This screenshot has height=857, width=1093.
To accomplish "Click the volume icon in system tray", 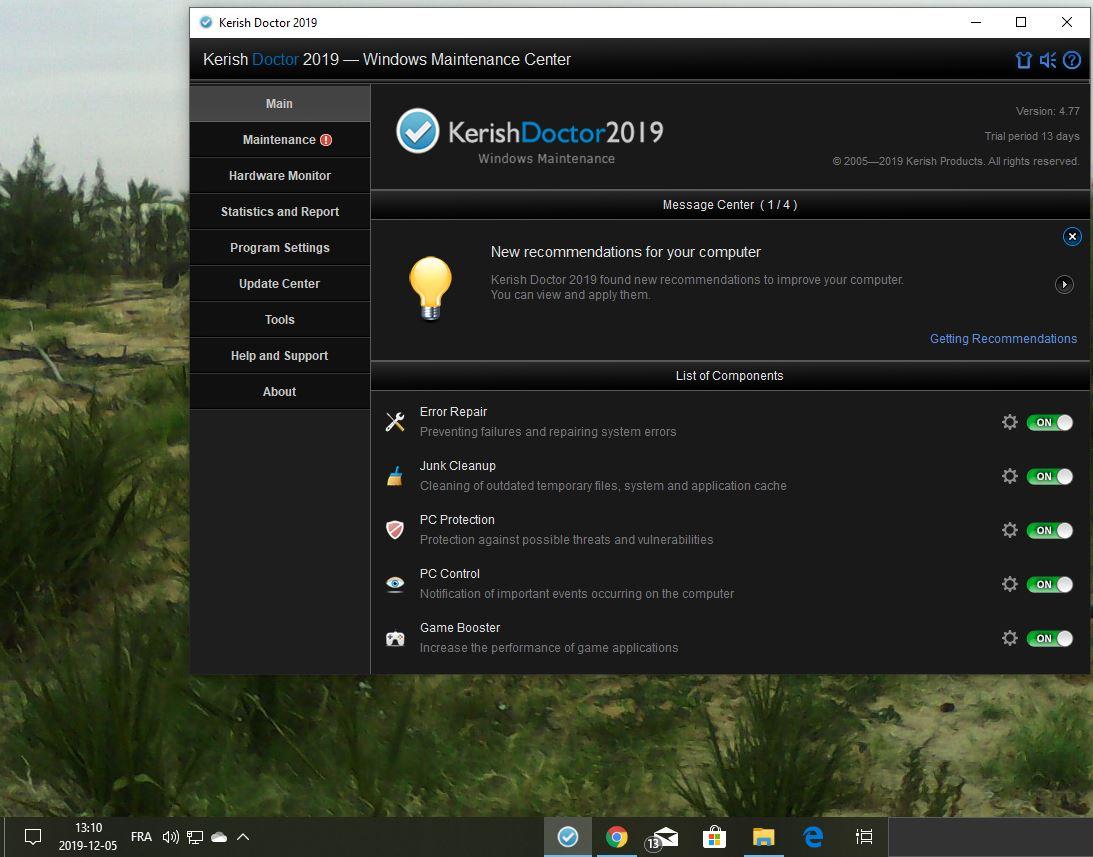I will (170, 837).
